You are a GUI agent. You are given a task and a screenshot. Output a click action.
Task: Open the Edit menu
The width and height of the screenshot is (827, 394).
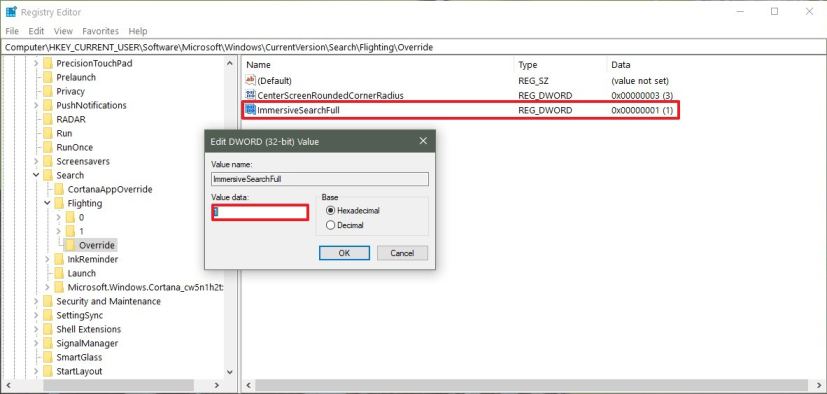[x=36, y=31]
